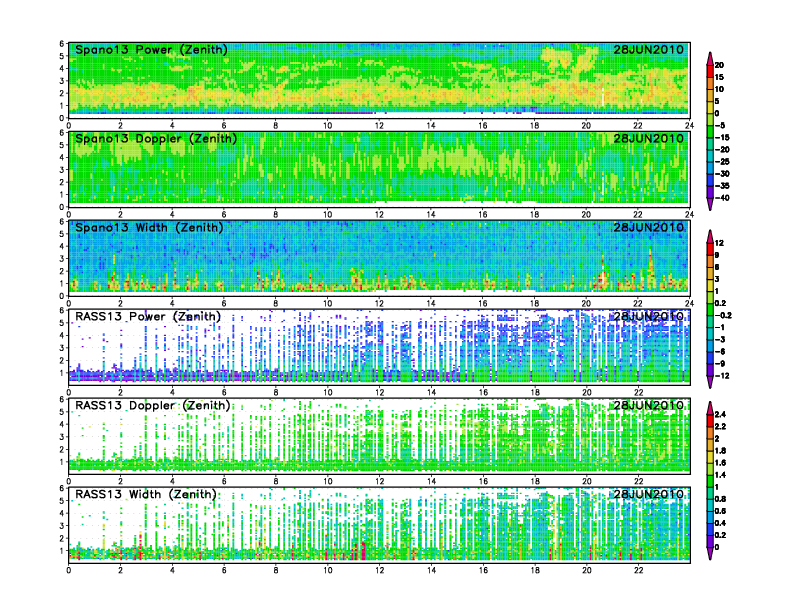Click the 28JUN2010 date in Spano13 Power panel

[x=649, y=50]
